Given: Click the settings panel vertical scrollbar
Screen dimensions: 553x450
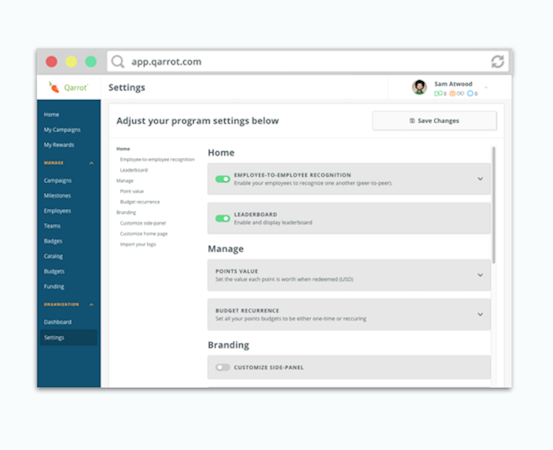Looking at the screenshot, I should 494,205.
